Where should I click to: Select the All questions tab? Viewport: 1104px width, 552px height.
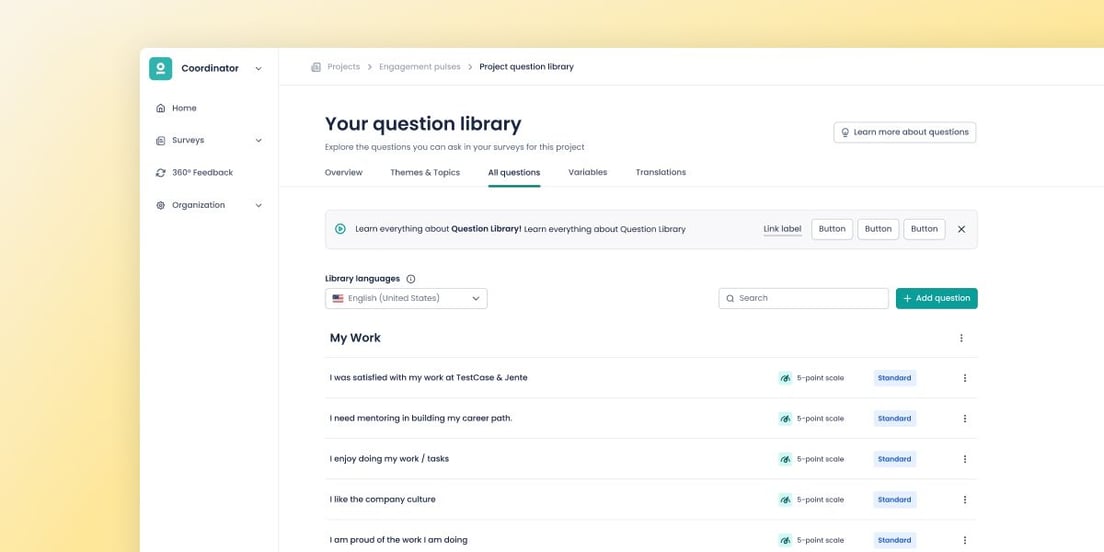click(x=514, y=172)
